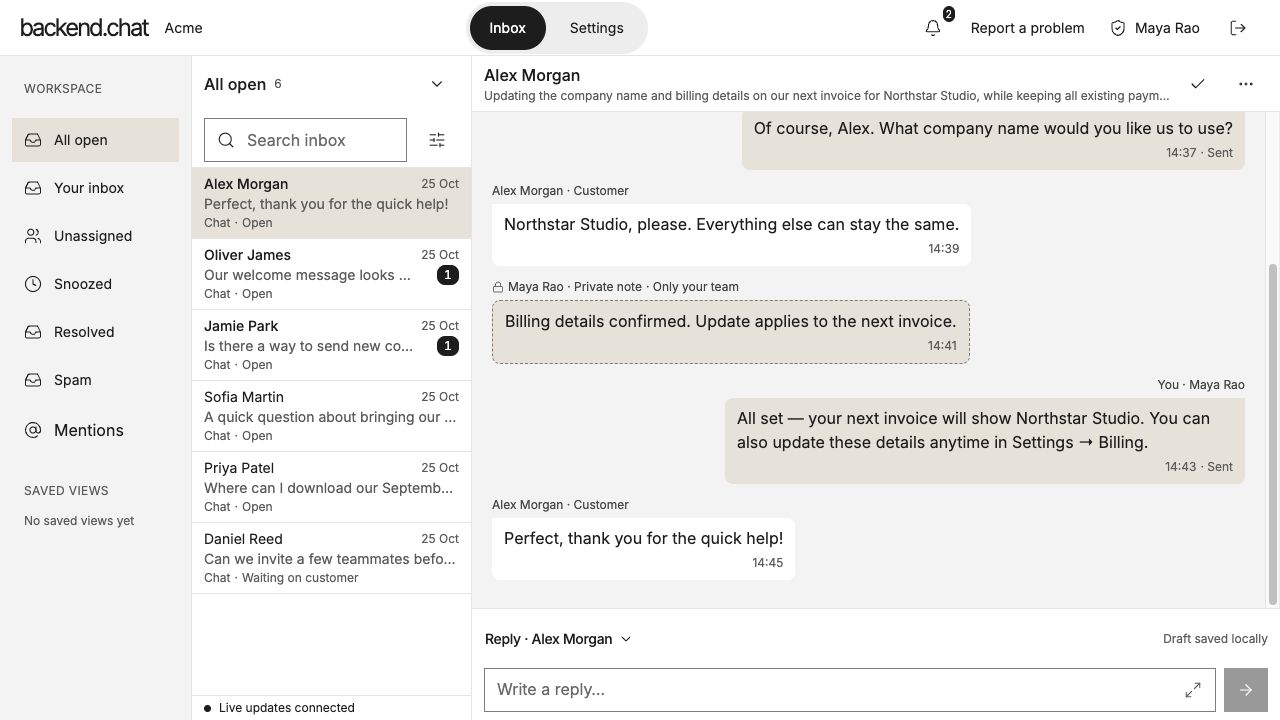Open Priya Patel conversation

331,487
